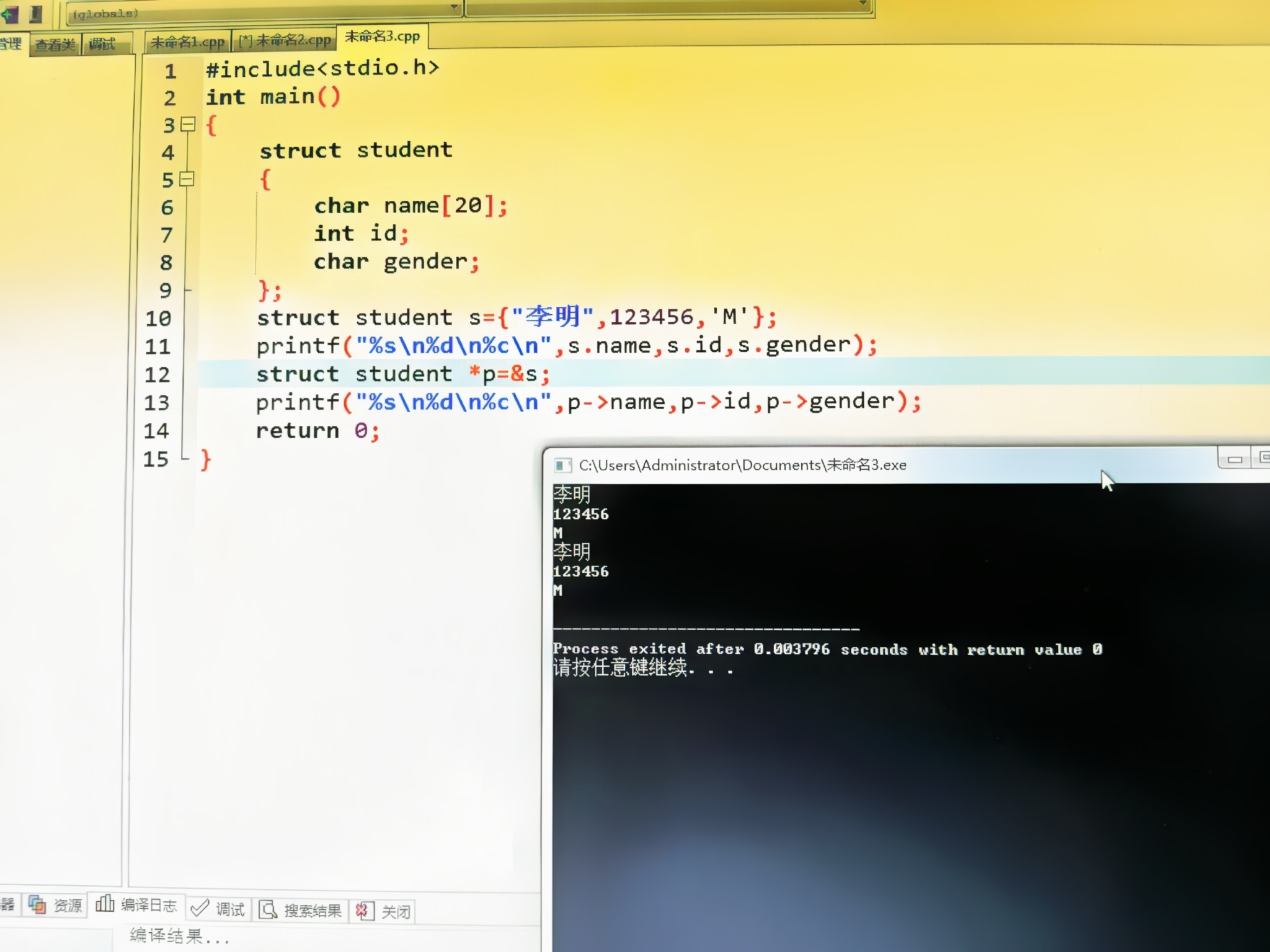Open the 调试 tab in left panel
Screen dimensions: 1270x952
[102, 44]
